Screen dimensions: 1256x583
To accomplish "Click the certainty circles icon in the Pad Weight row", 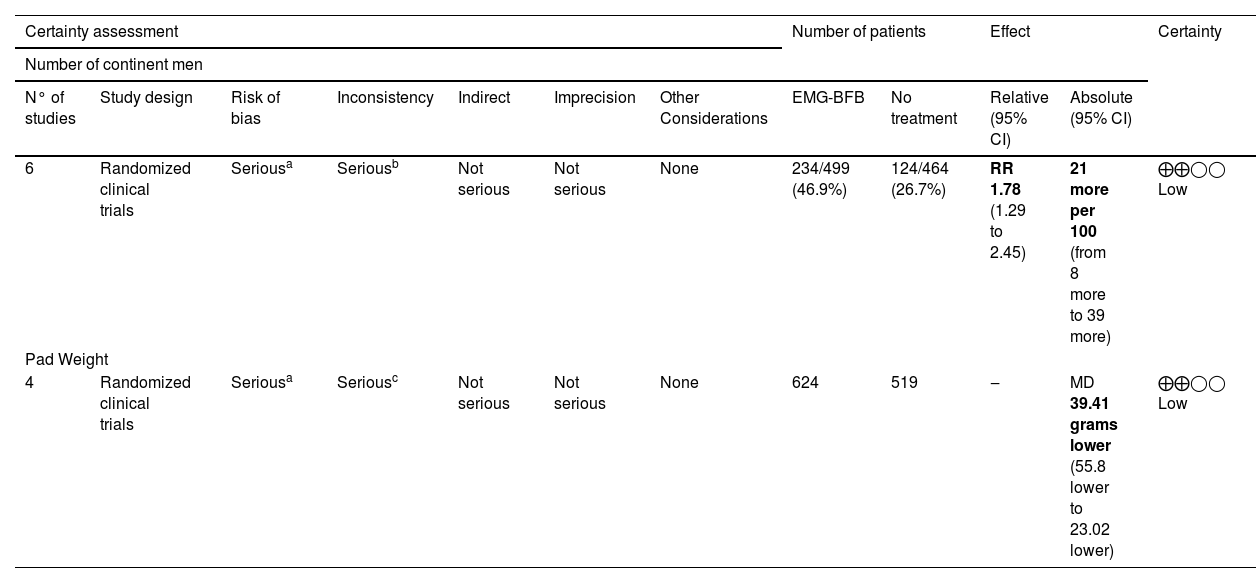I will click(1191, 383).
